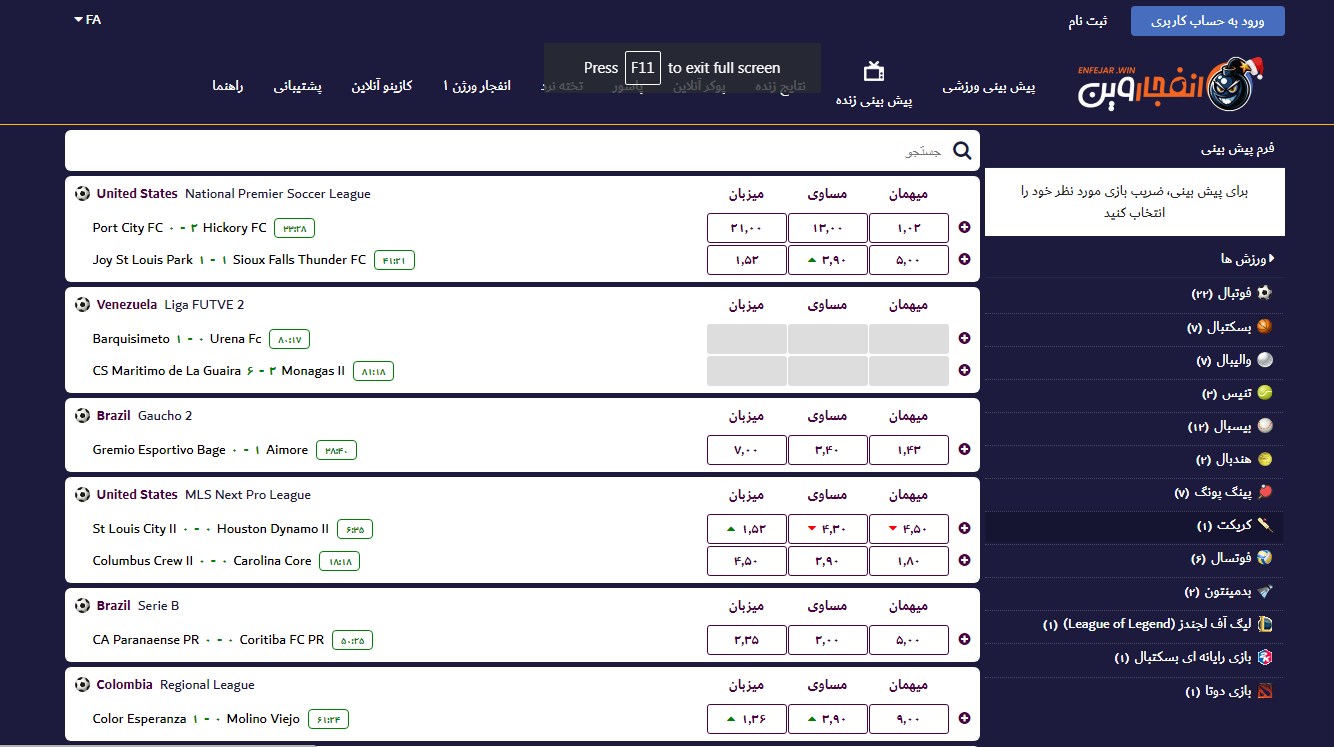
Task: Select ping pong (پینگ پونگ) icon
Action: click(1265, 492)
